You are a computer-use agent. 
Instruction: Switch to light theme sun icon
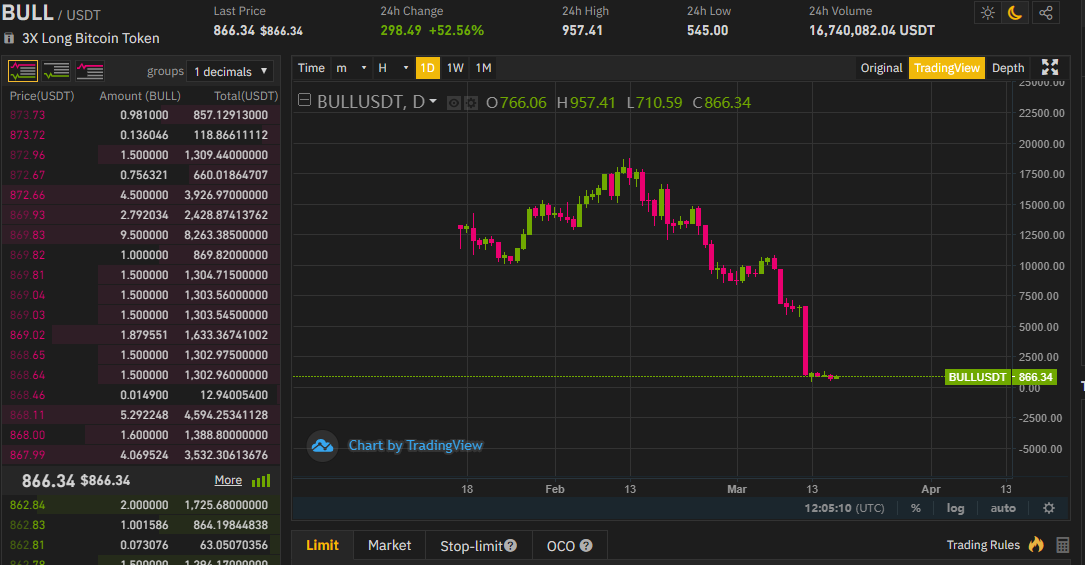987,13
